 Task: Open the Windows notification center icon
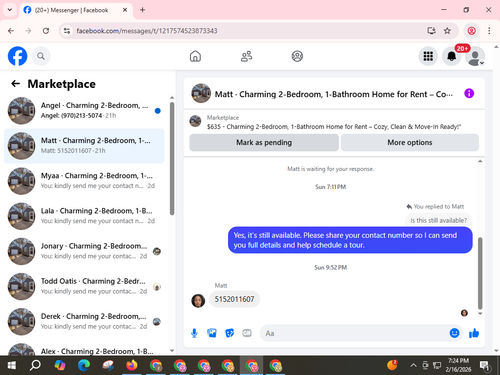[485, 365]
